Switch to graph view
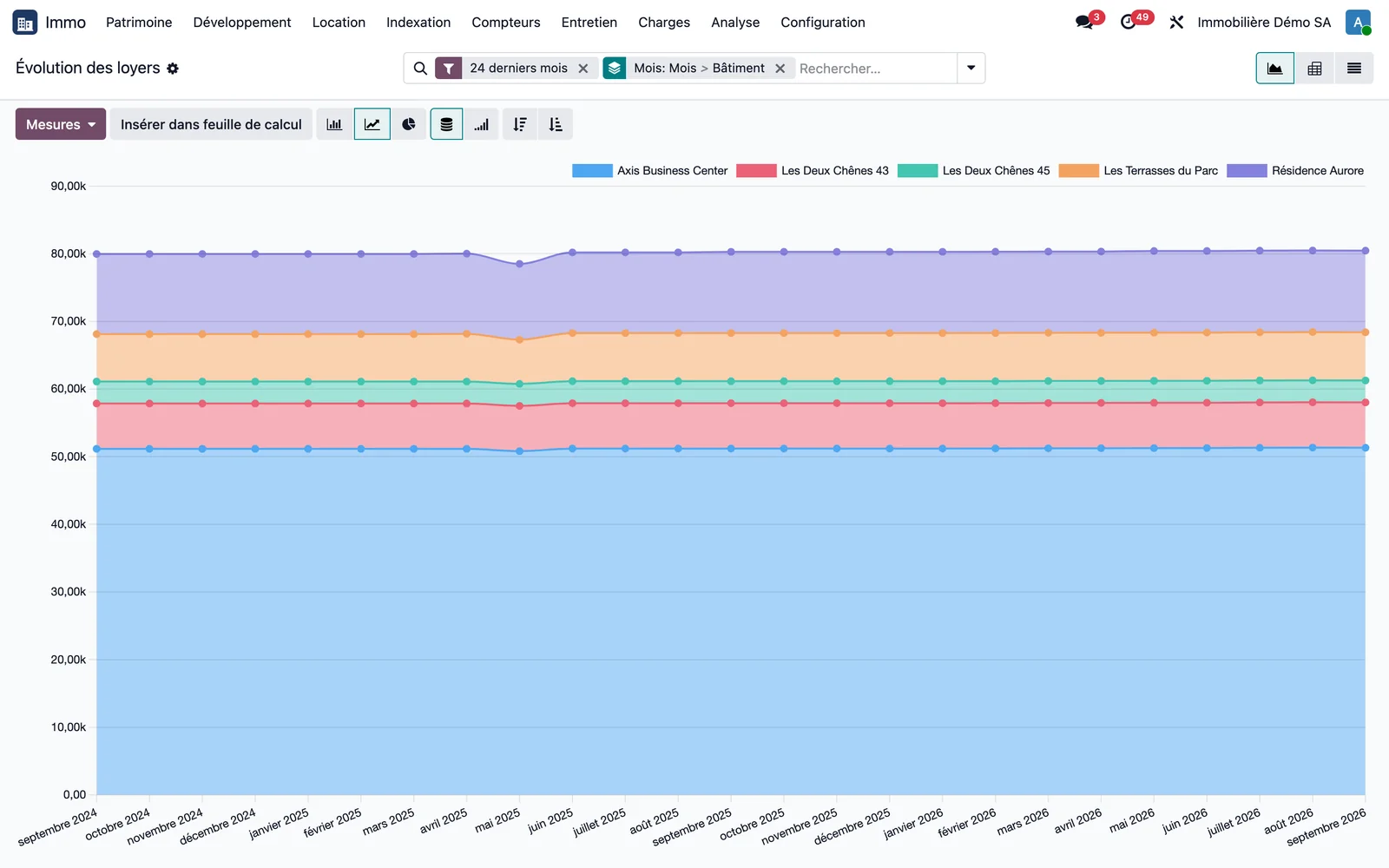 tap(1274, 69)
